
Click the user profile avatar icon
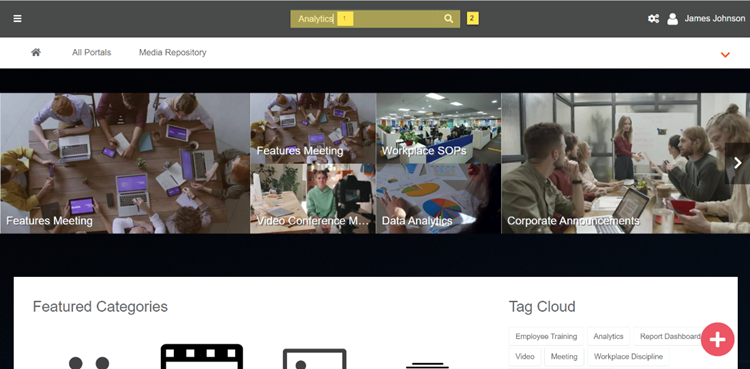[x=673, y=19]
